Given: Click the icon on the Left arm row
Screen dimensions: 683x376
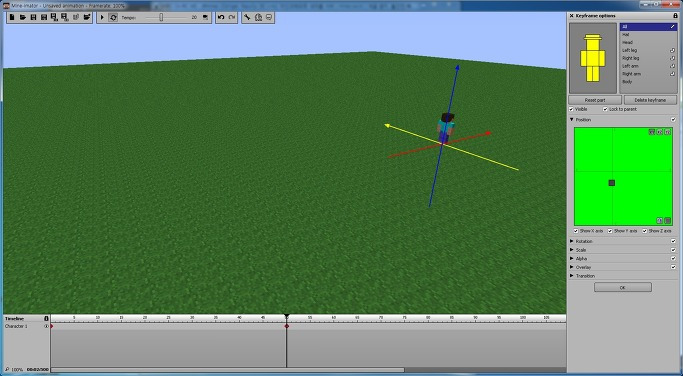Looking at the screenshot, I should click(x=673, y=66).
